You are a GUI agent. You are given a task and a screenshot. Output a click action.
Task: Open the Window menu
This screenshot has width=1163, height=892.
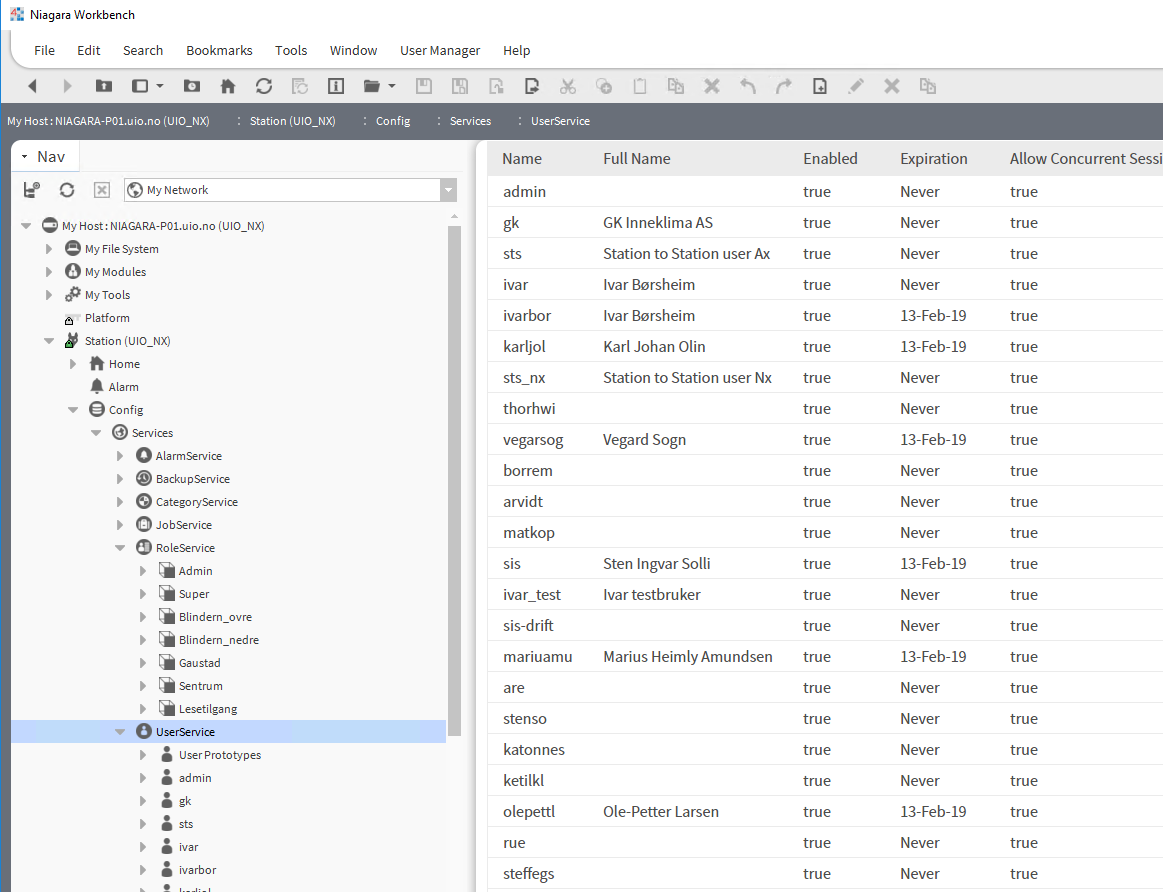click(353, 50)
